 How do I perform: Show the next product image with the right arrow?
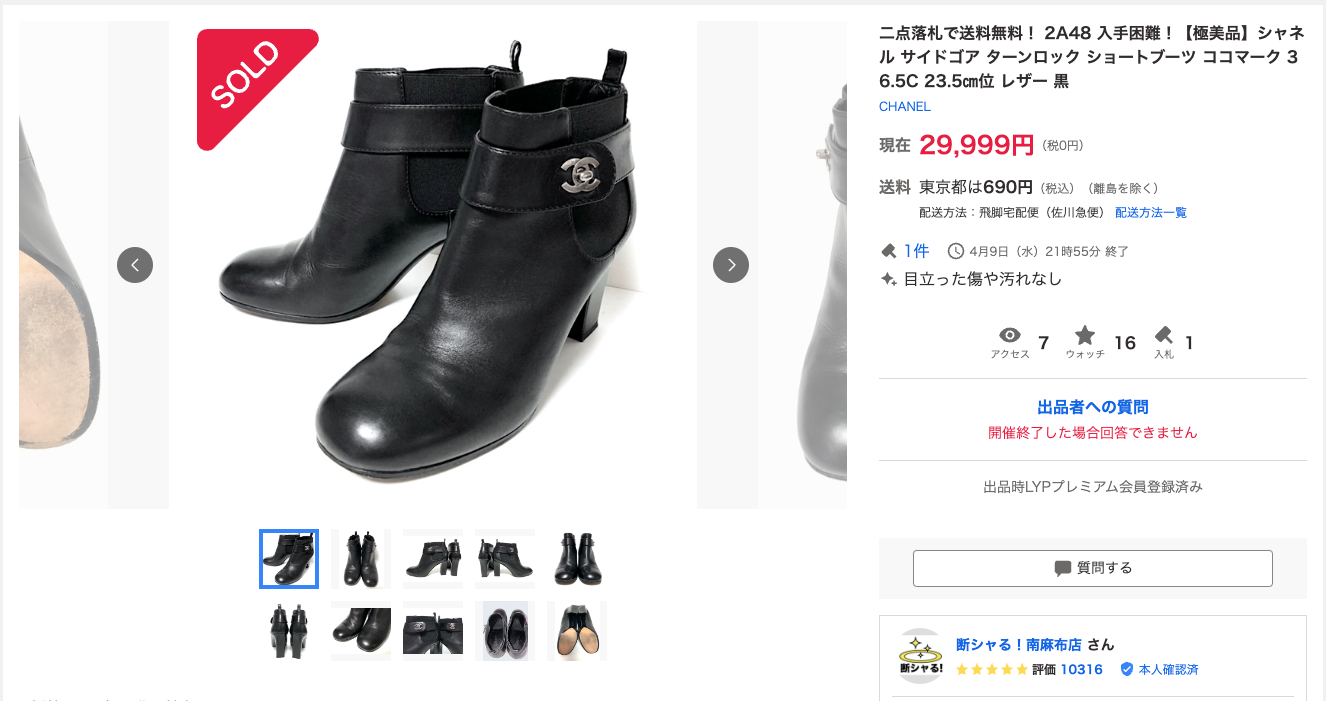point(731,265)
